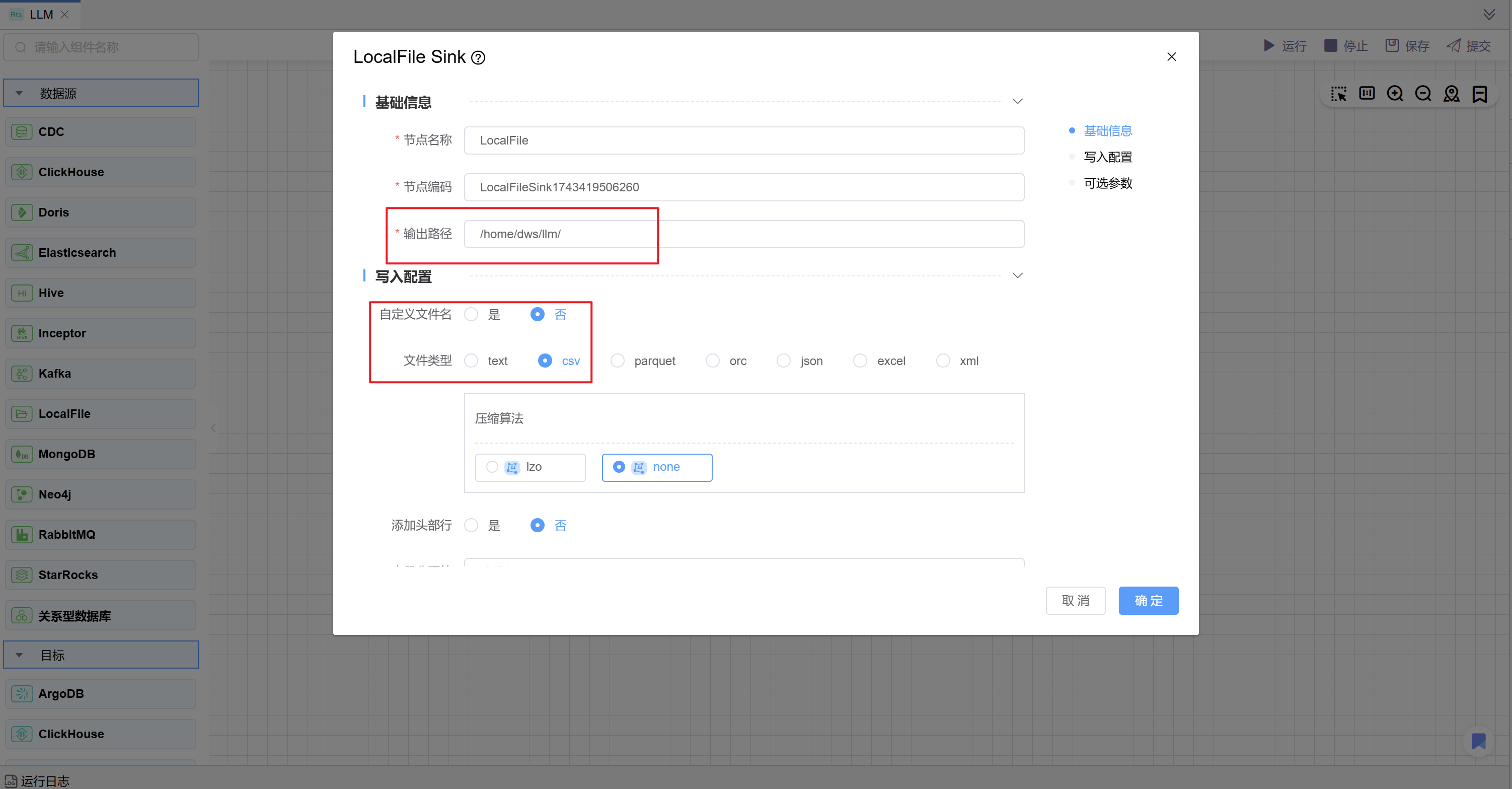
Task: Open the 运行日志 run log
Action: point(38,781)
